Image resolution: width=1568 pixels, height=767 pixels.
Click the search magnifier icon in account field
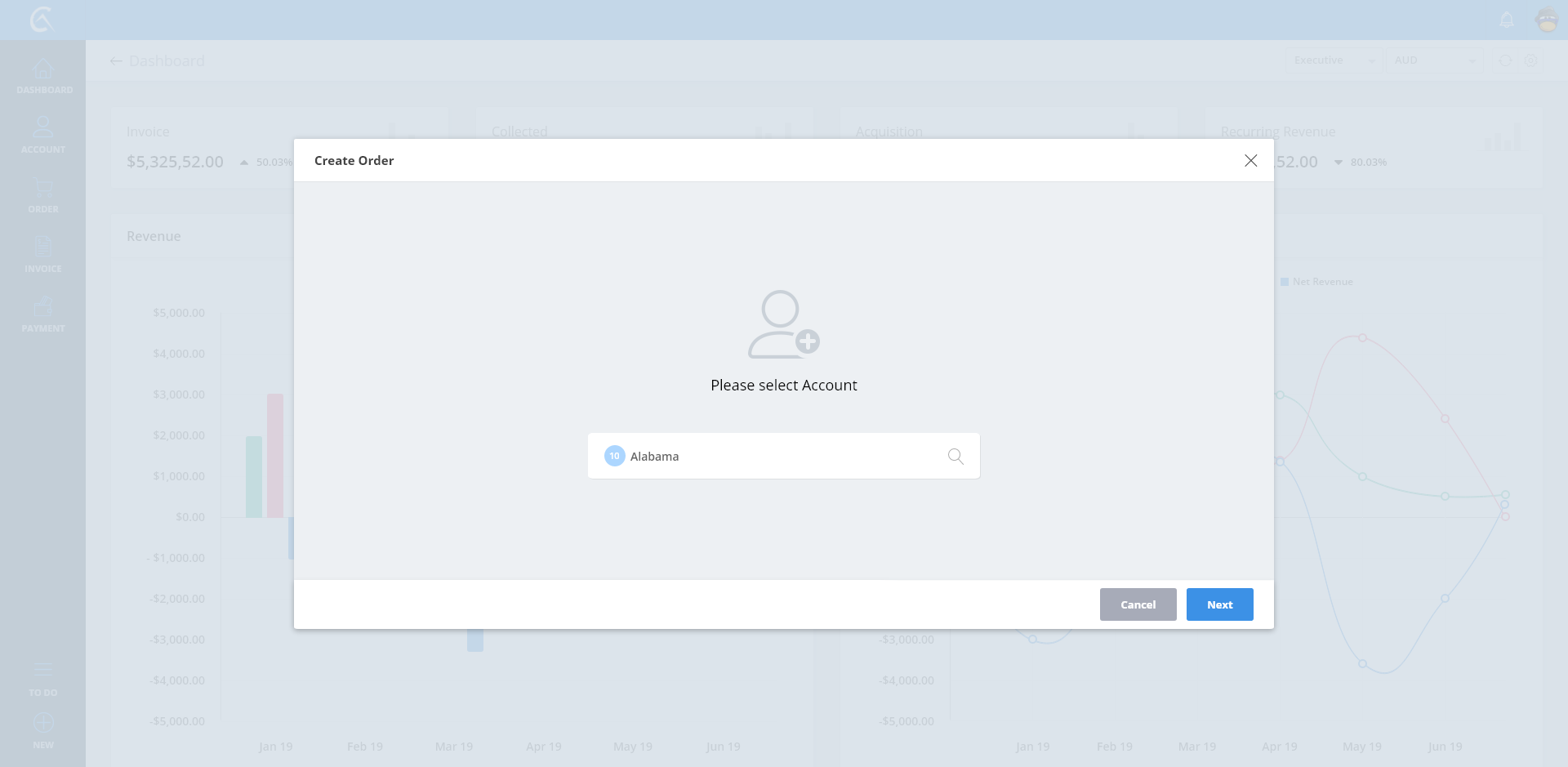(955, 457)
